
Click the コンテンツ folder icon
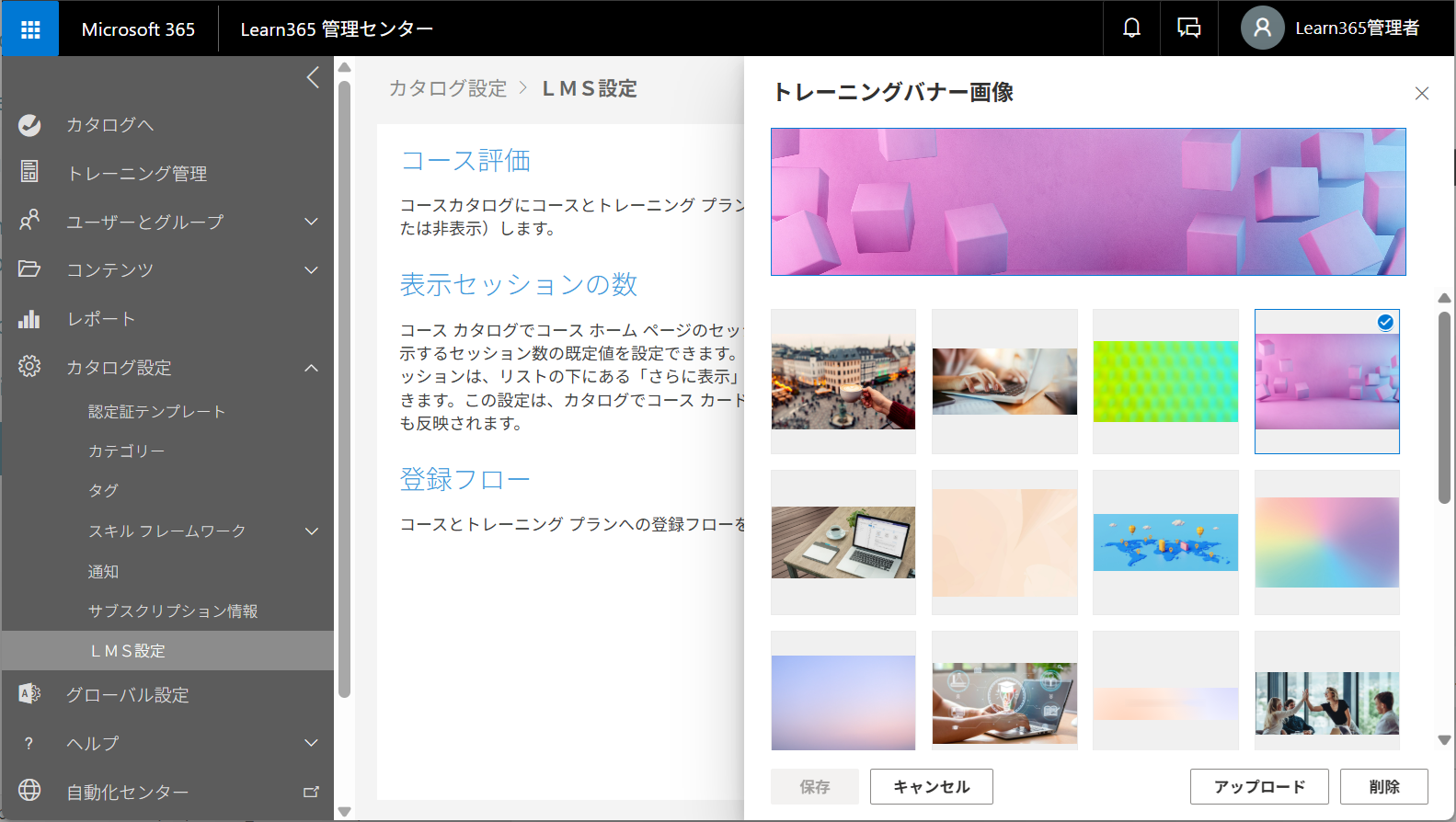pos(29,269)
